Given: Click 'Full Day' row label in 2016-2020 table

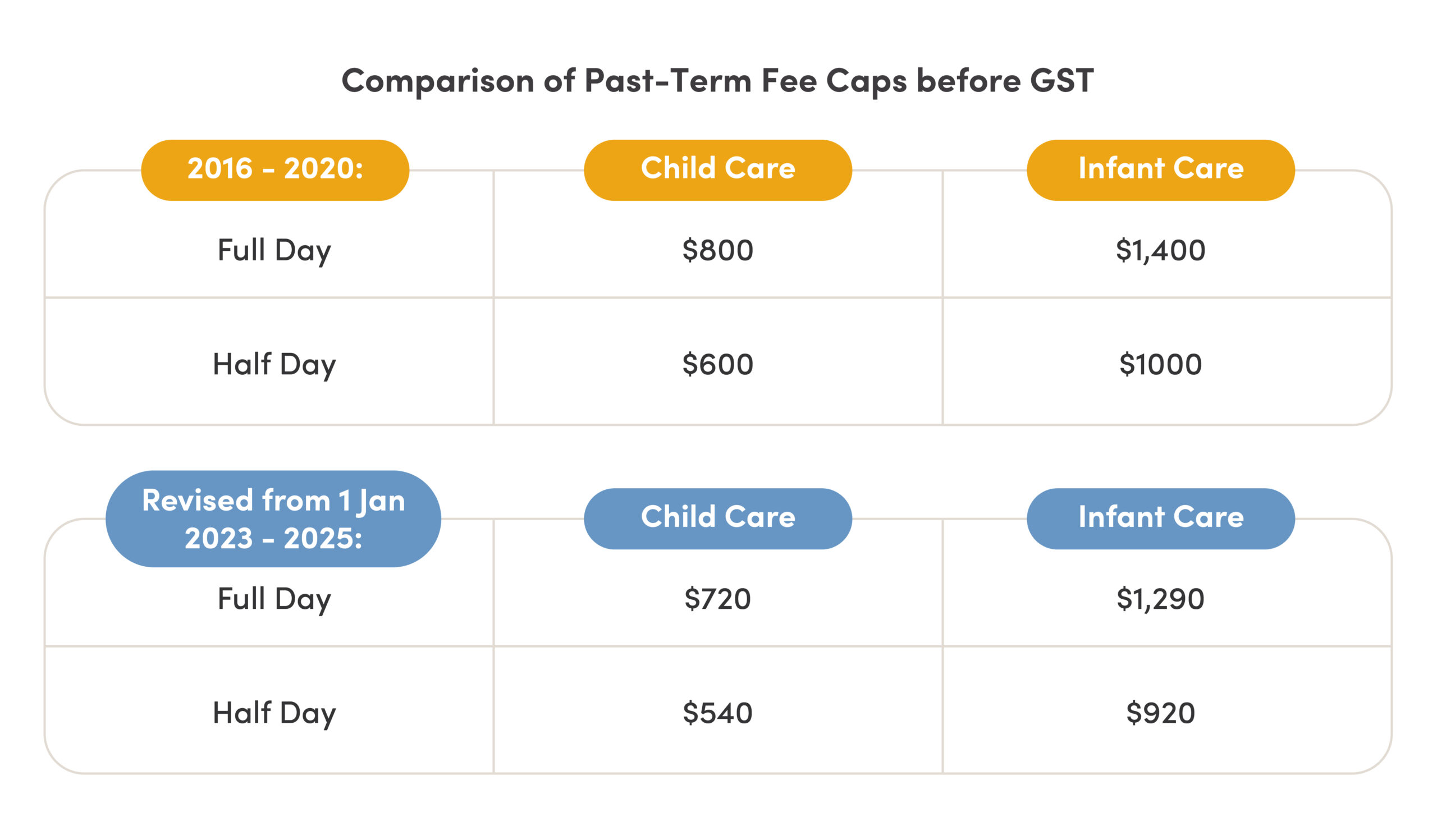Looking at the screenshot, I should (274, 250).
